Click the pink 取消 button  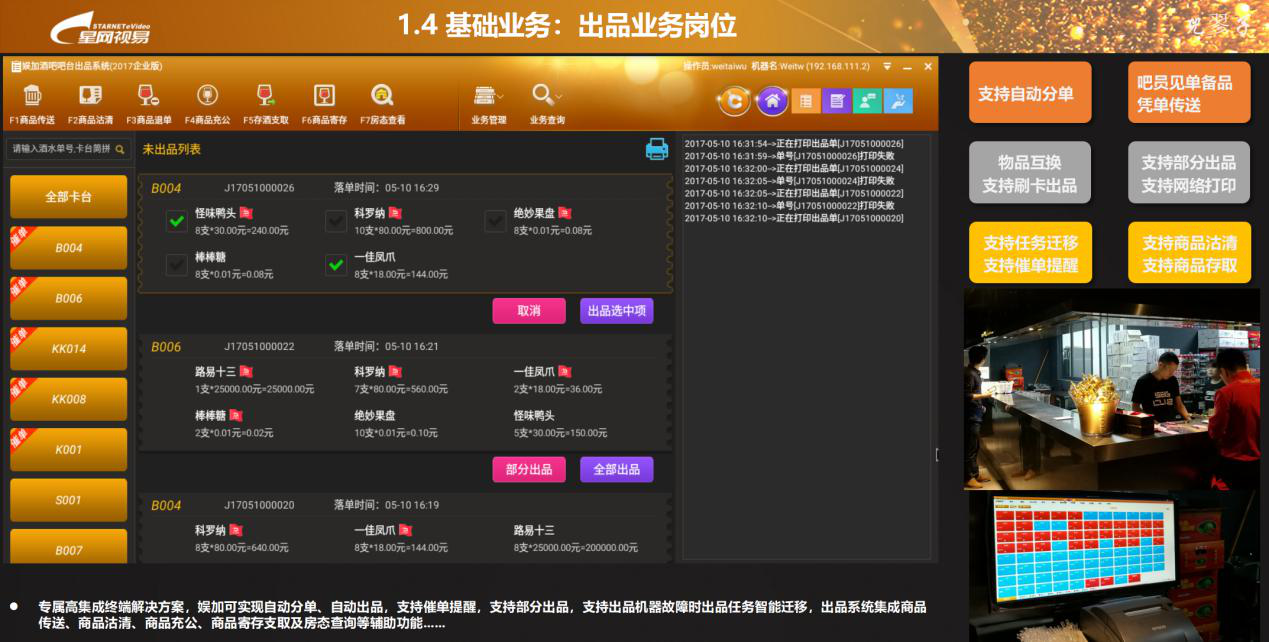point(529,311)
